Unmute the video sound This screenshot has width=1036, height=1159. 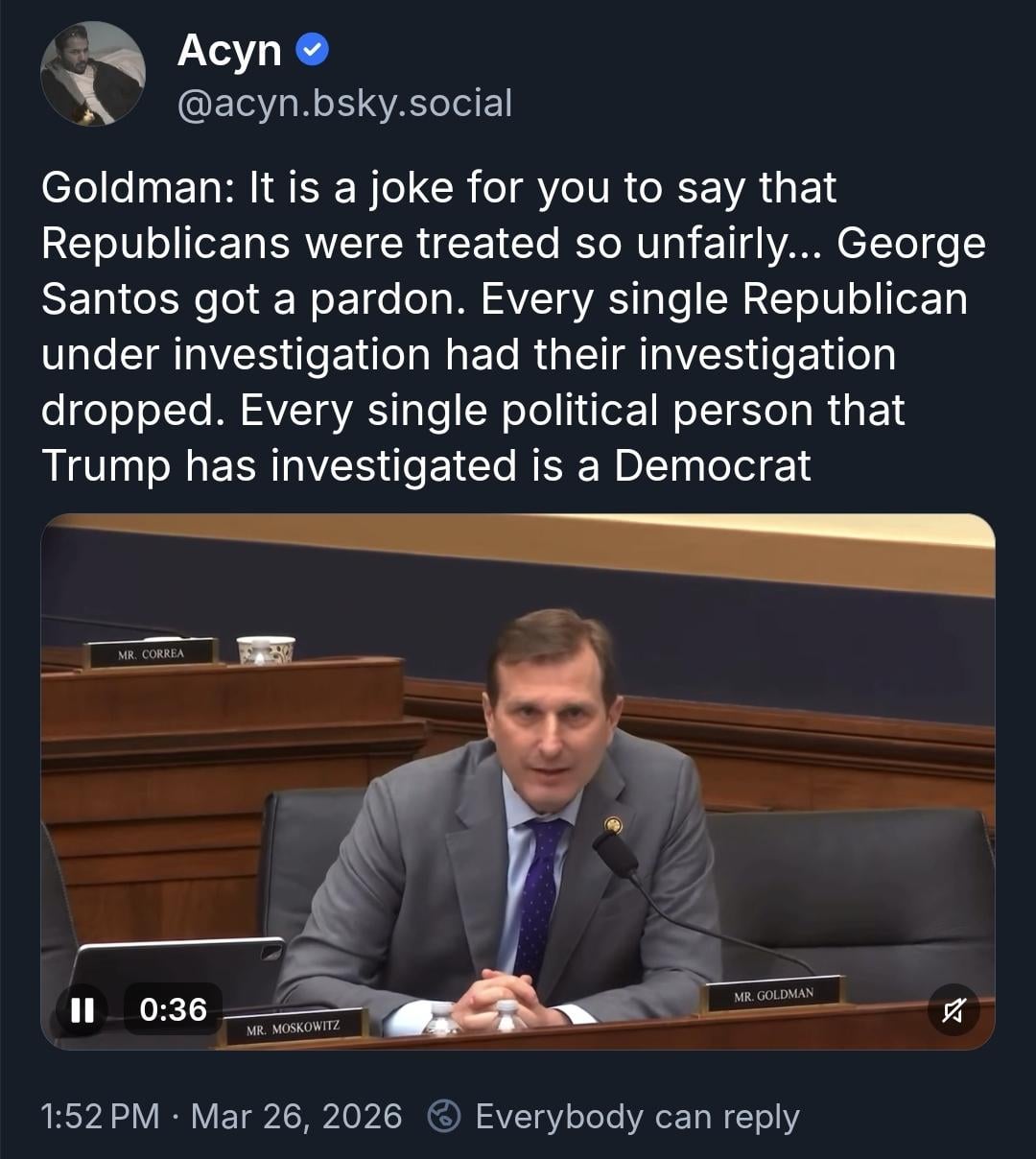coord(954,1008)
